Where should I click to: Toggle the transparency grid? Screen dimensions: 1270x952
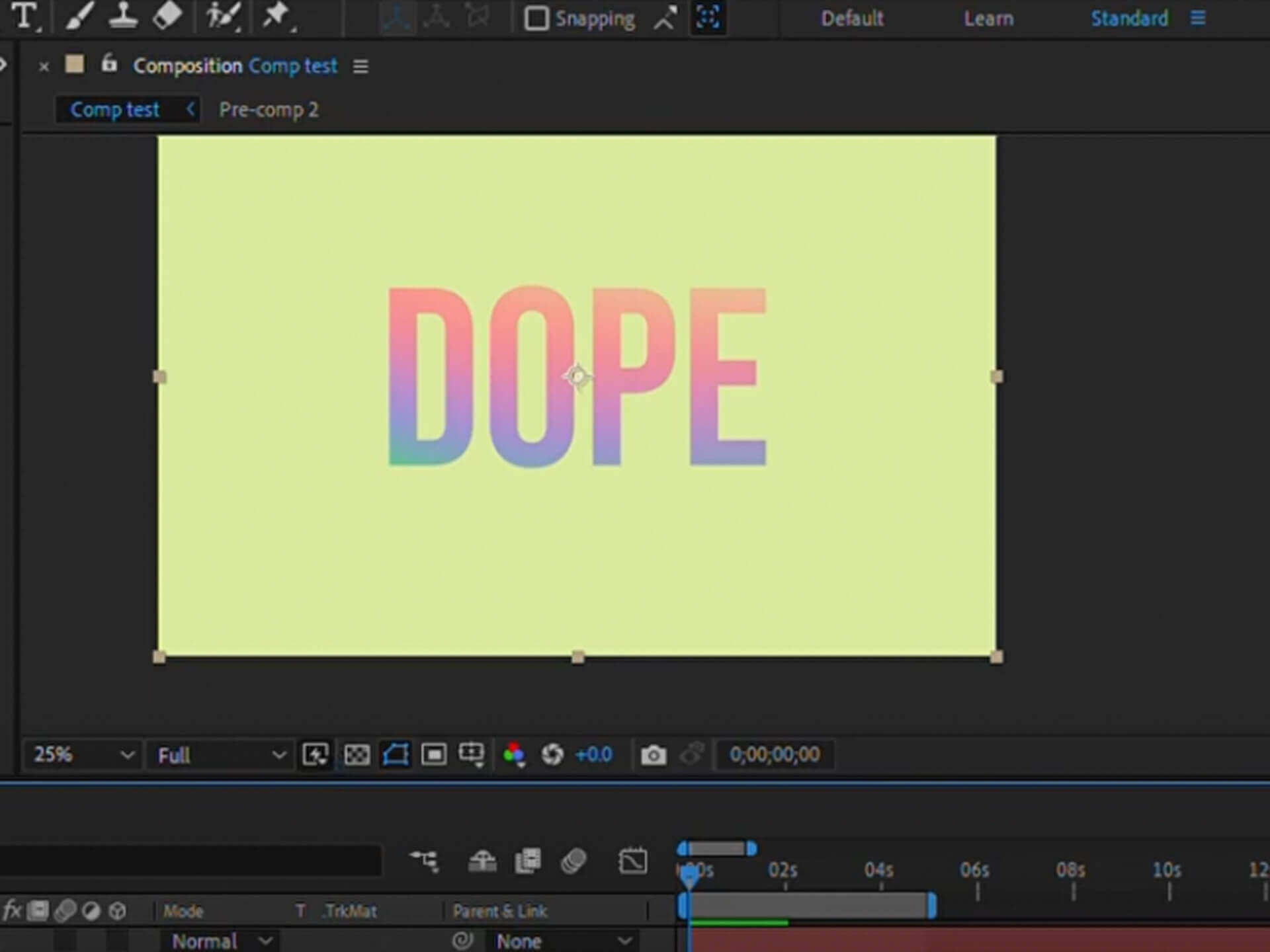pos(357,754)
